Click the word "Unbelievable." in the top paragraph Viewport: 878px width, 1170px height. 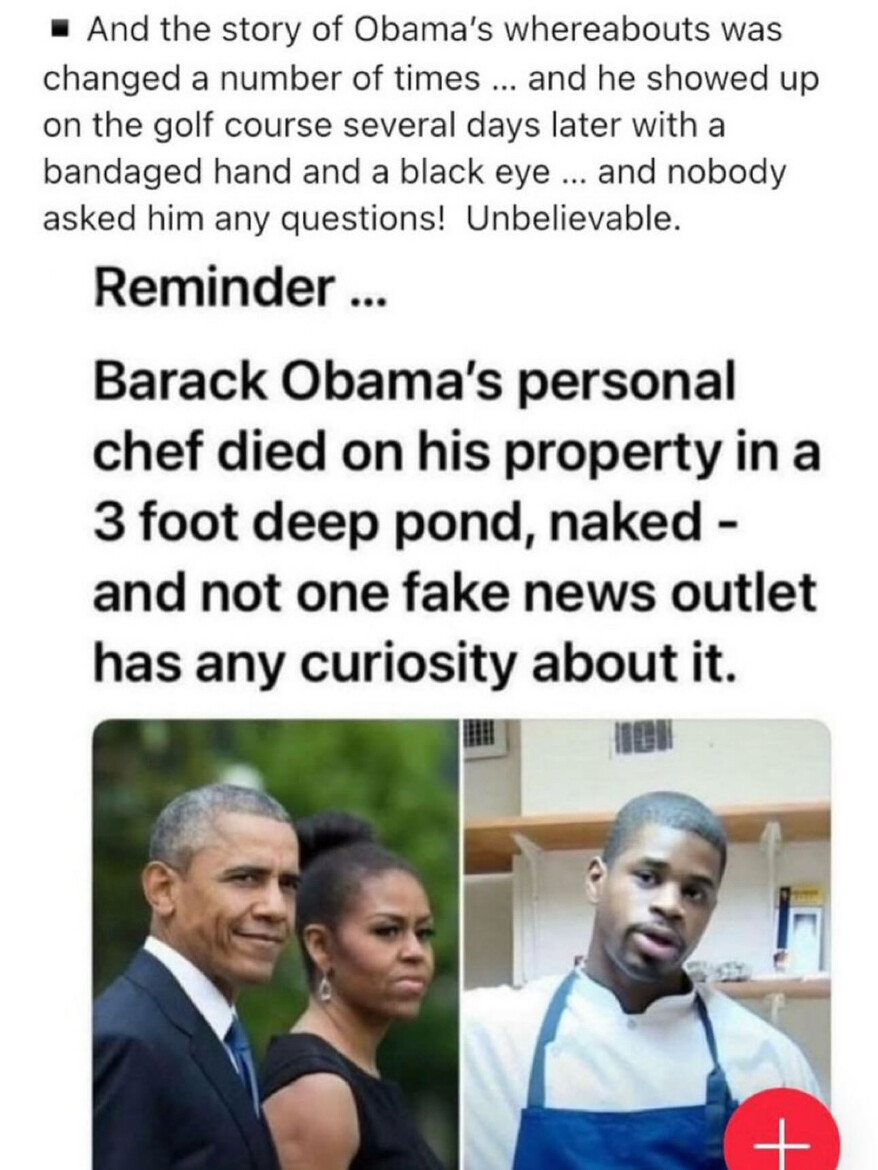pos(574,219)
